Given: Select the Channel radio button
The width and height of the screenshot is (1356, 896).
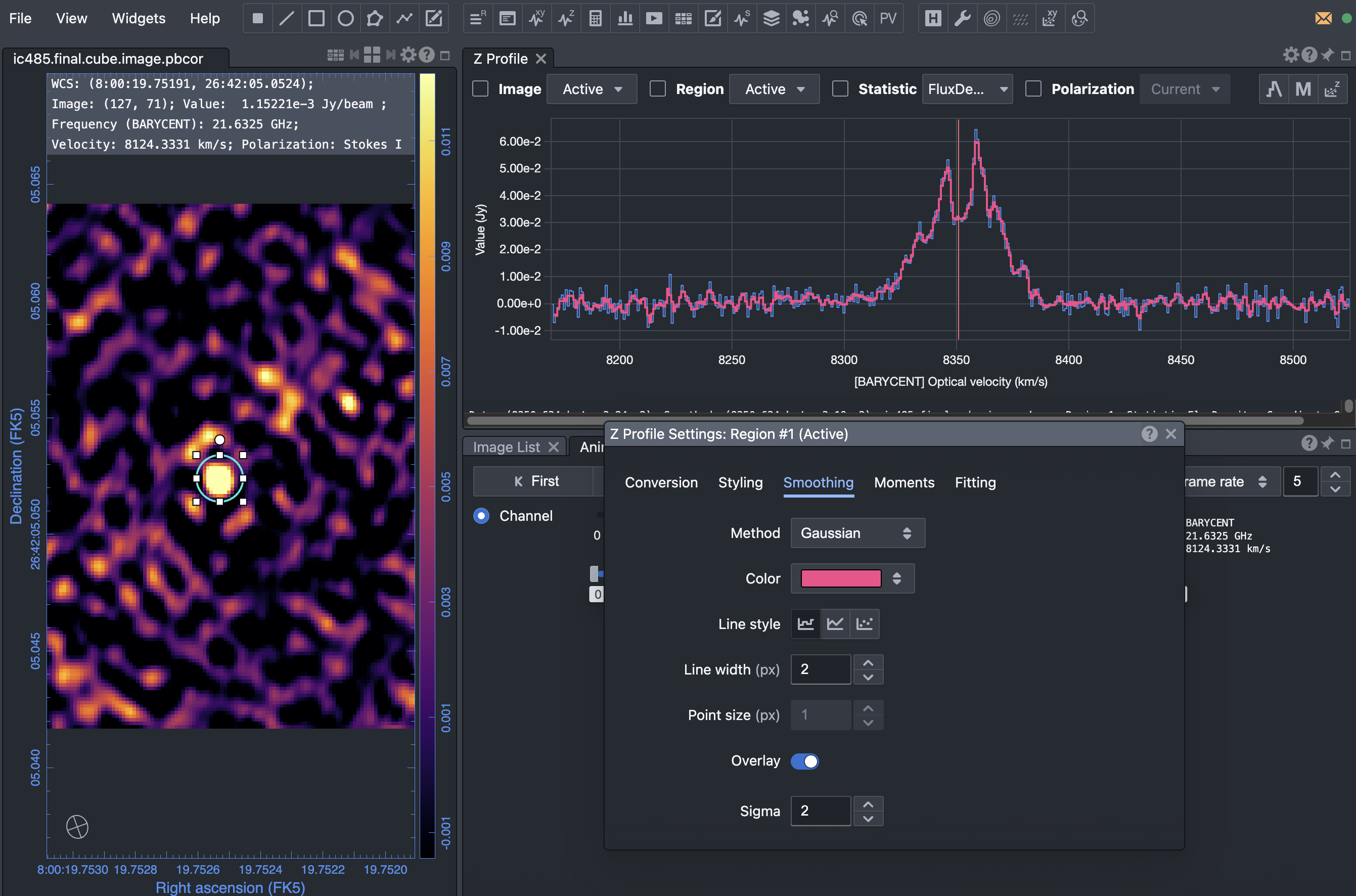Looking at the screenshot, I should tap(481, 516).
